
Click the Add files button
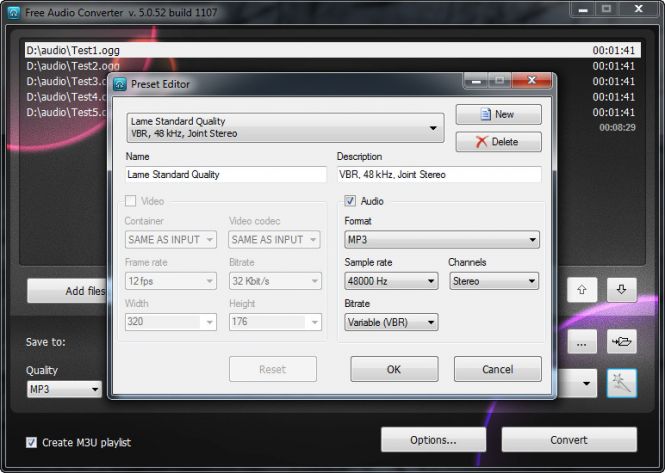click(67, 291)
